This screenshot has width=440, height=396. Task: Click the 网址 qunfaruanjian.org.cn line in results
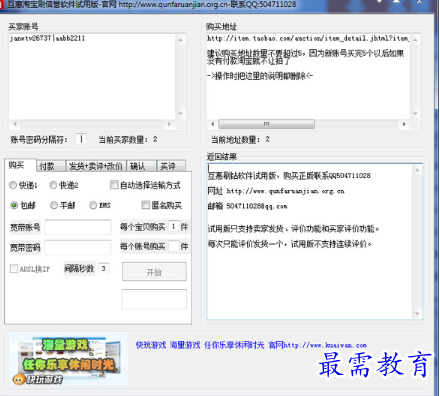pyautogui.click(x=276, y=191)
